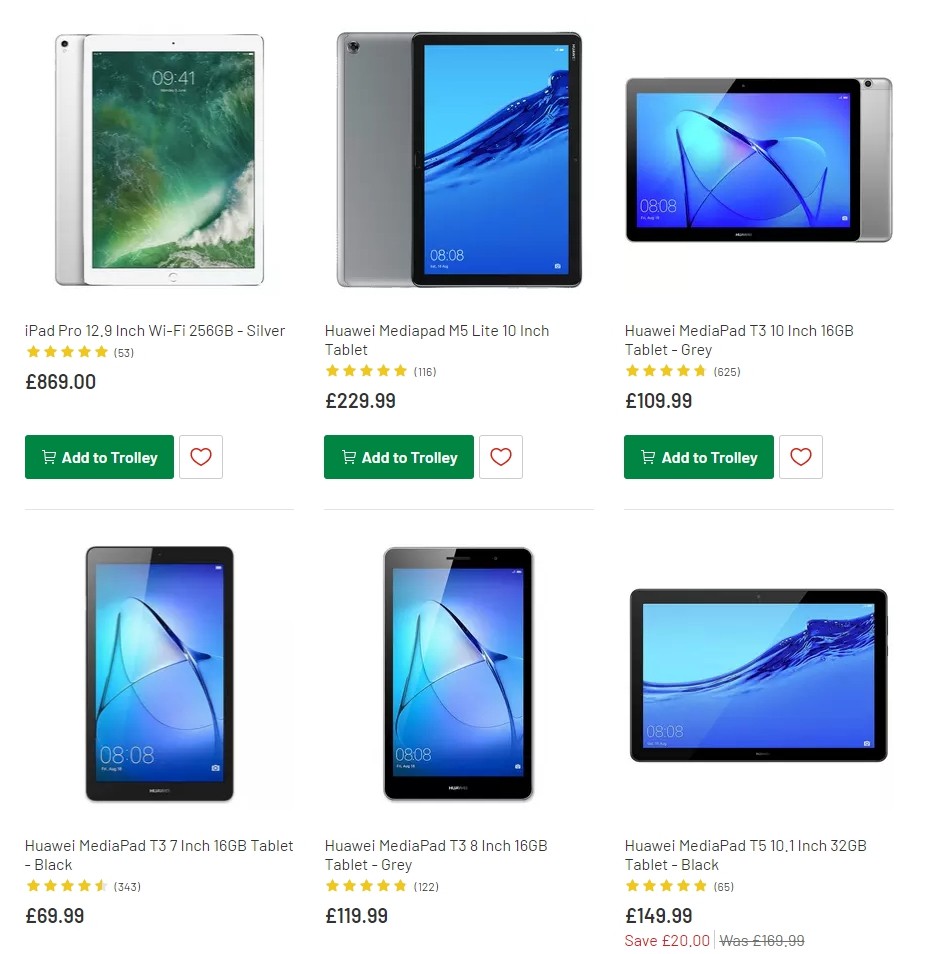
Task: Add the Huawei MediaPad T3 10 Inch to trolley
Action: 698,457
